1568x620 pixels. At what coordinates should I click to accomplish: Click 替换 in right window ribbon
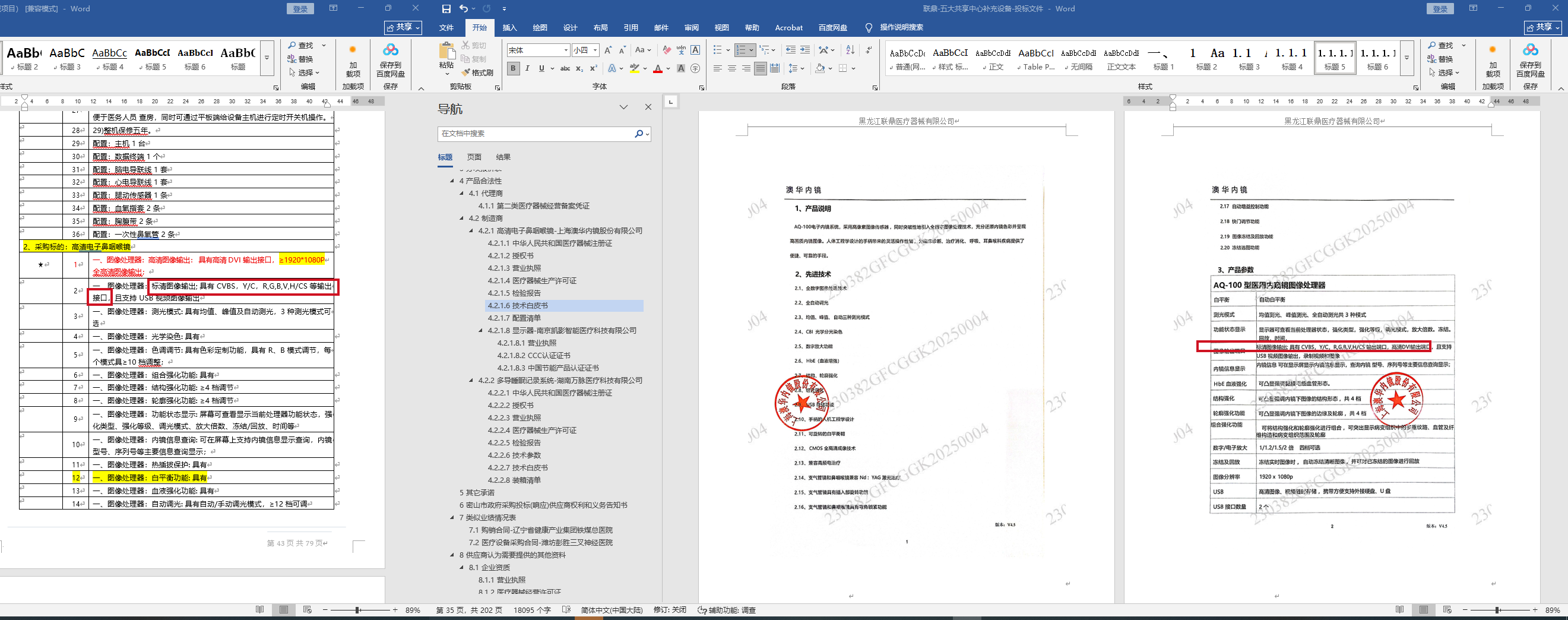1440,59
